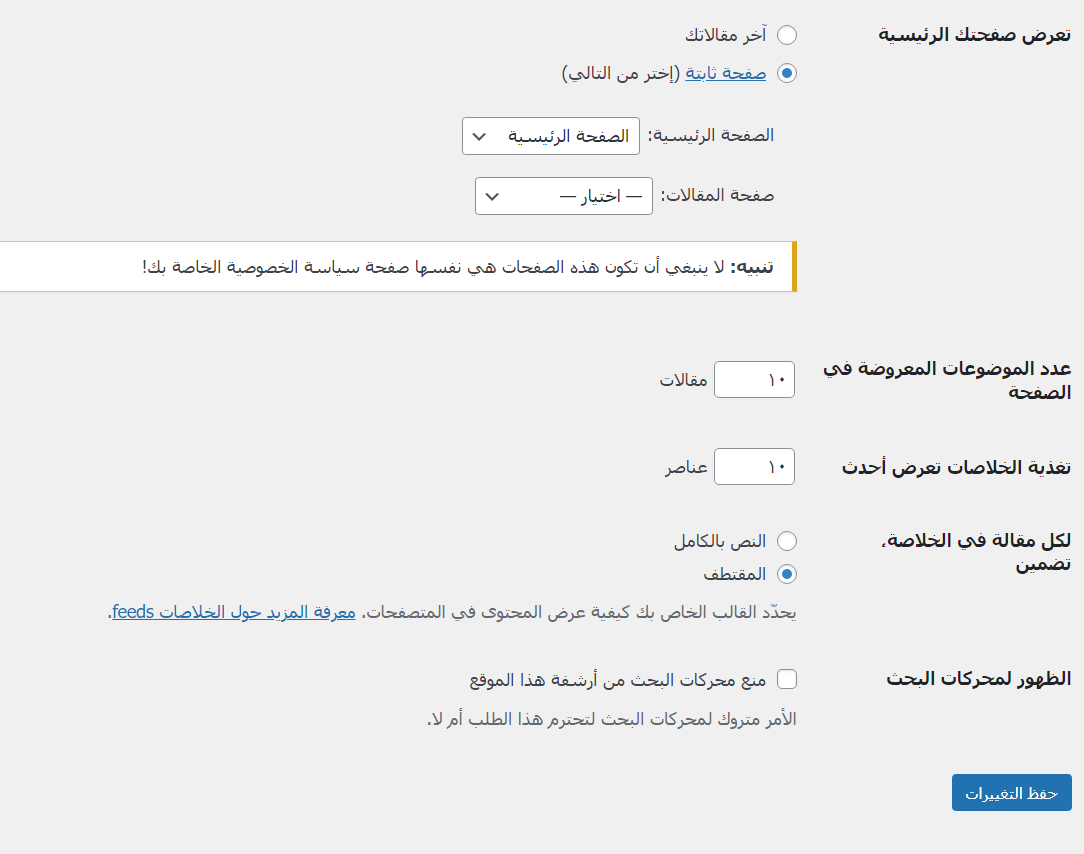Expand the "صفحة المقالات" dropdown showing "— اختيار —"
This screenshot has height=854, width=1084.
point(563,196)
